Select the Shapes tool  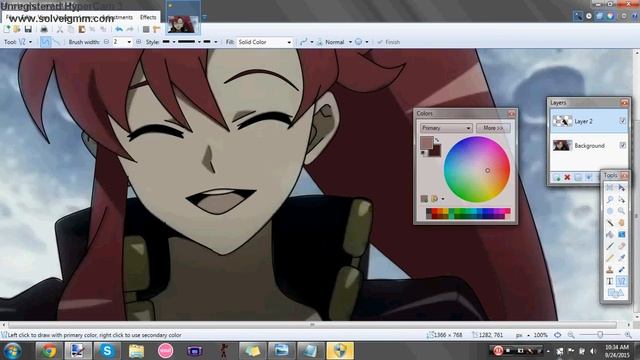(616, 293)
